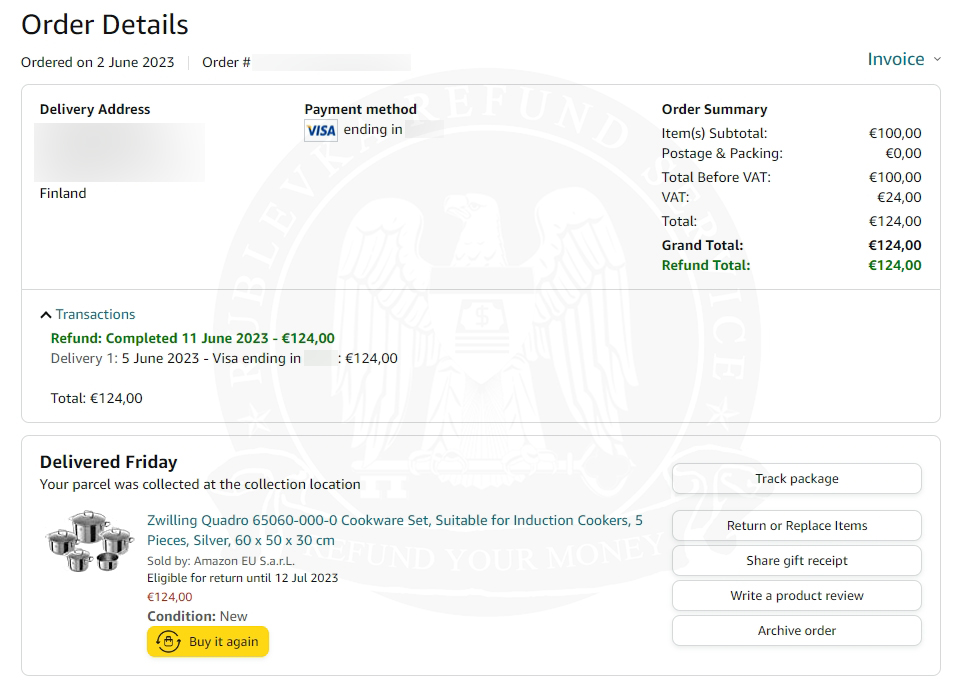
Task: Open the Invoice dropdown arrow
Action: (x=937, y=59)
